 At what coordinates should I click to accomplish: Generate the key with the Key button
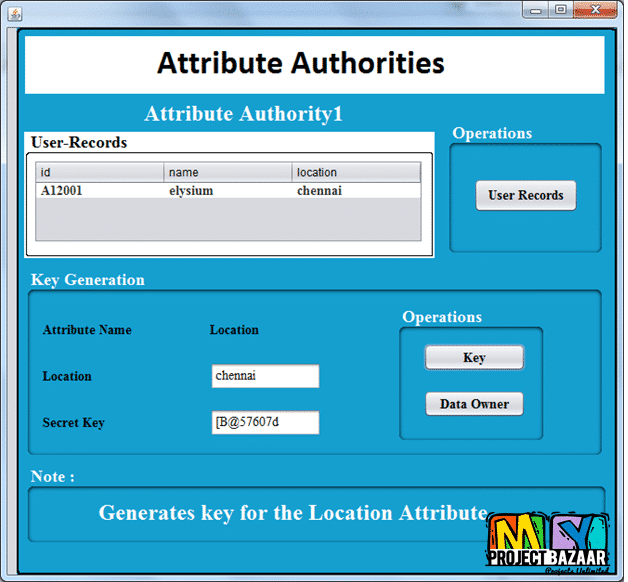[474, 358]
